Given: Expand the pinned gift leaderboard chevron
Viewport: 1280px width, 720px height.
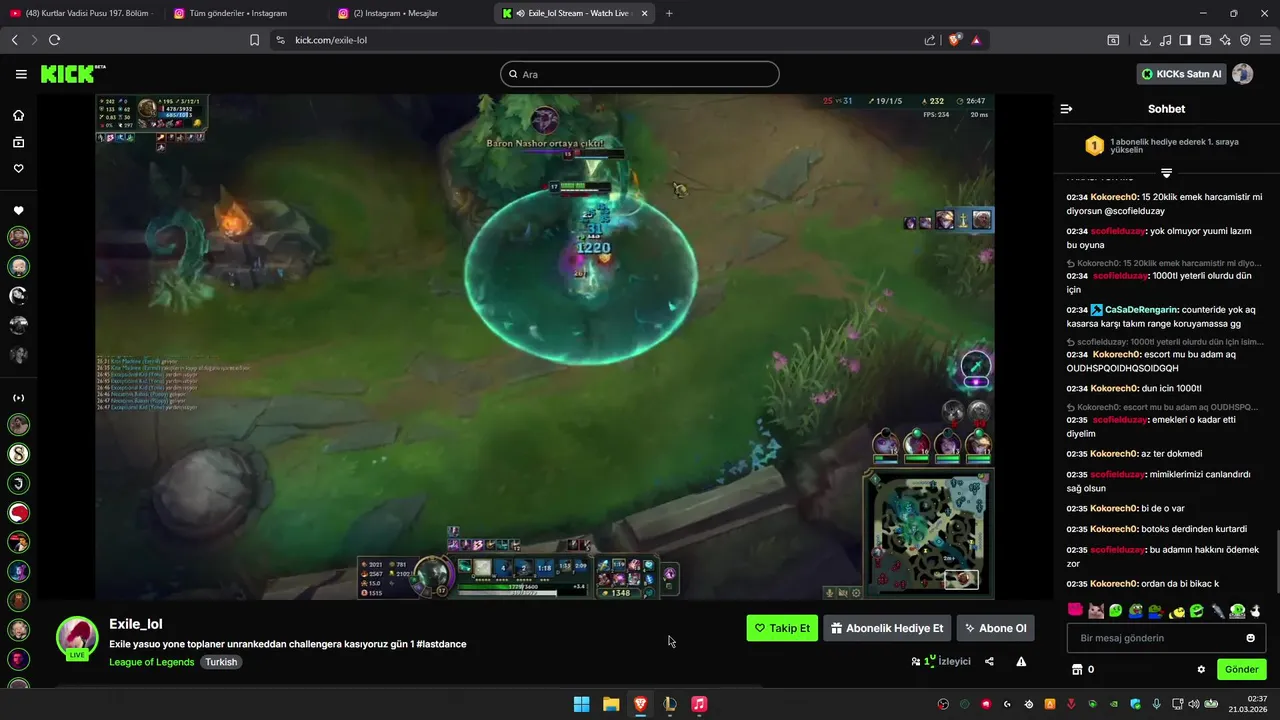Looking at the screenshot, I should pos(1166,173).
